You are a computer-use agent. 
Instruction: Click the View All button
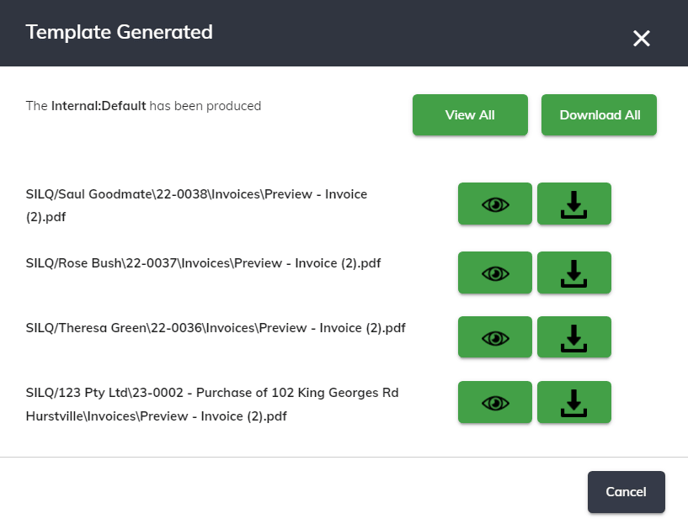470,115
